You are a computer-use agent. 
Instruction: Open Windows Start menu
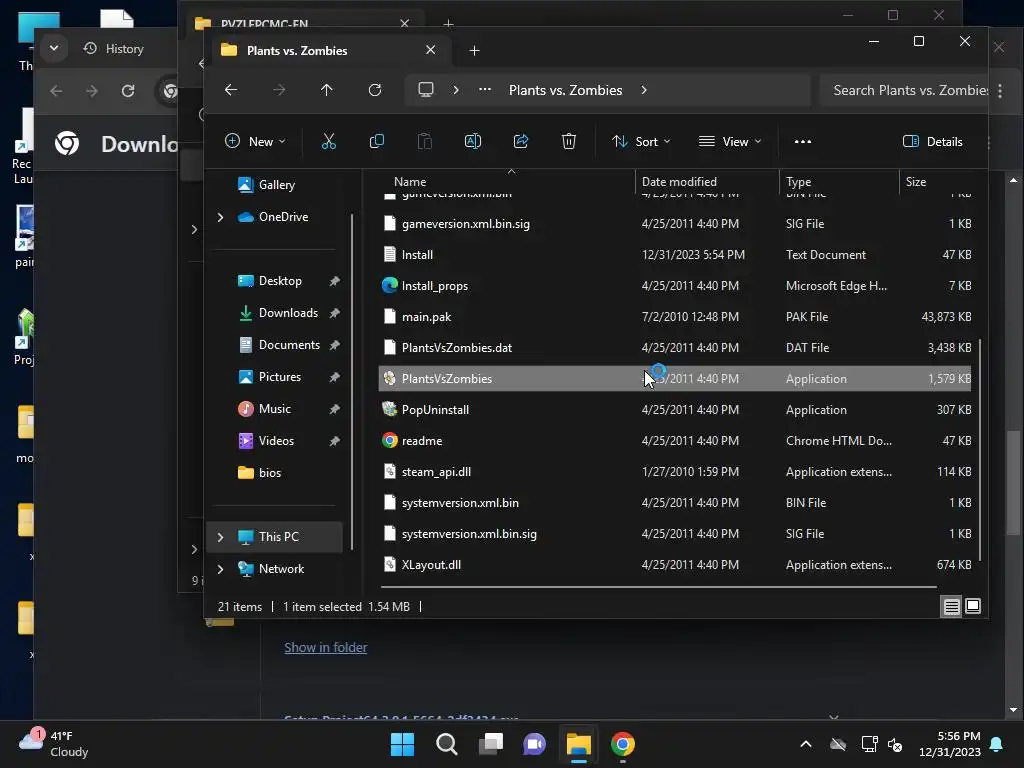coord(402,744)
